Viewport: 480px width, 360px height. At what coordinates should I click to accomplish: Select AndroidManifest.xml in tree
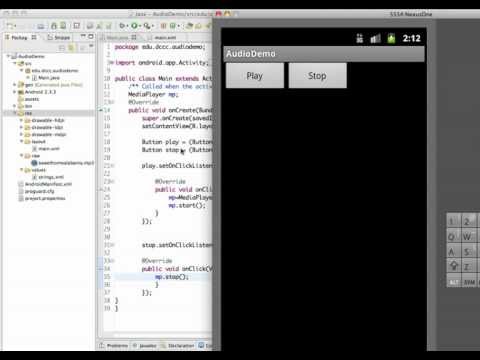click(45, 184)
